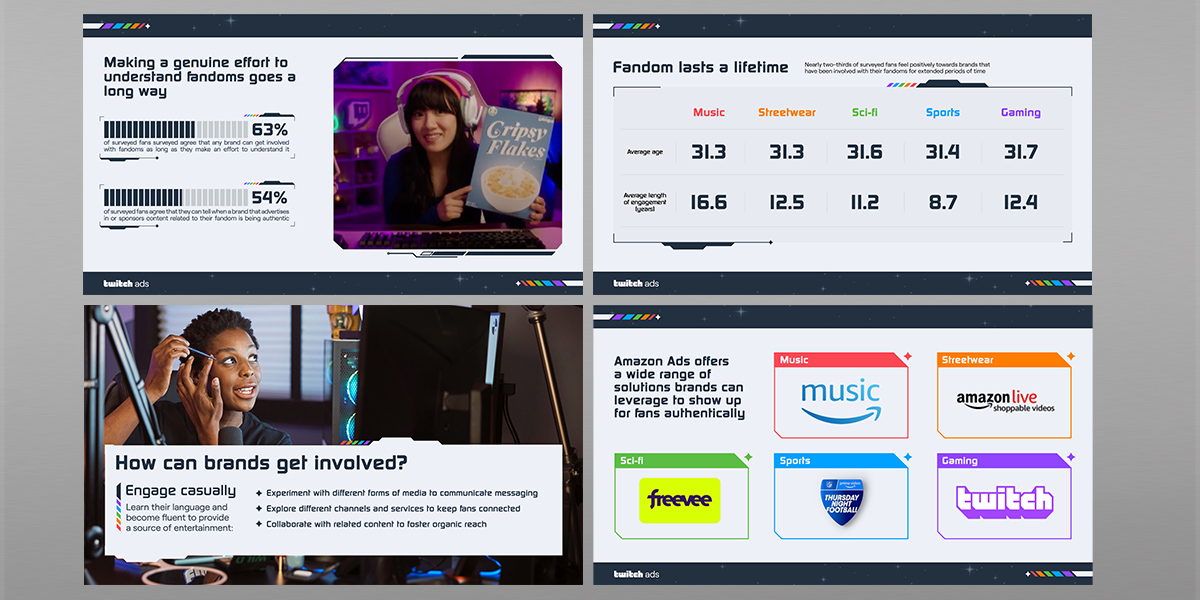Screen dimensions: 1200x600
Task: Click the Sports column header in the table
Action: [x=942, y=113]
